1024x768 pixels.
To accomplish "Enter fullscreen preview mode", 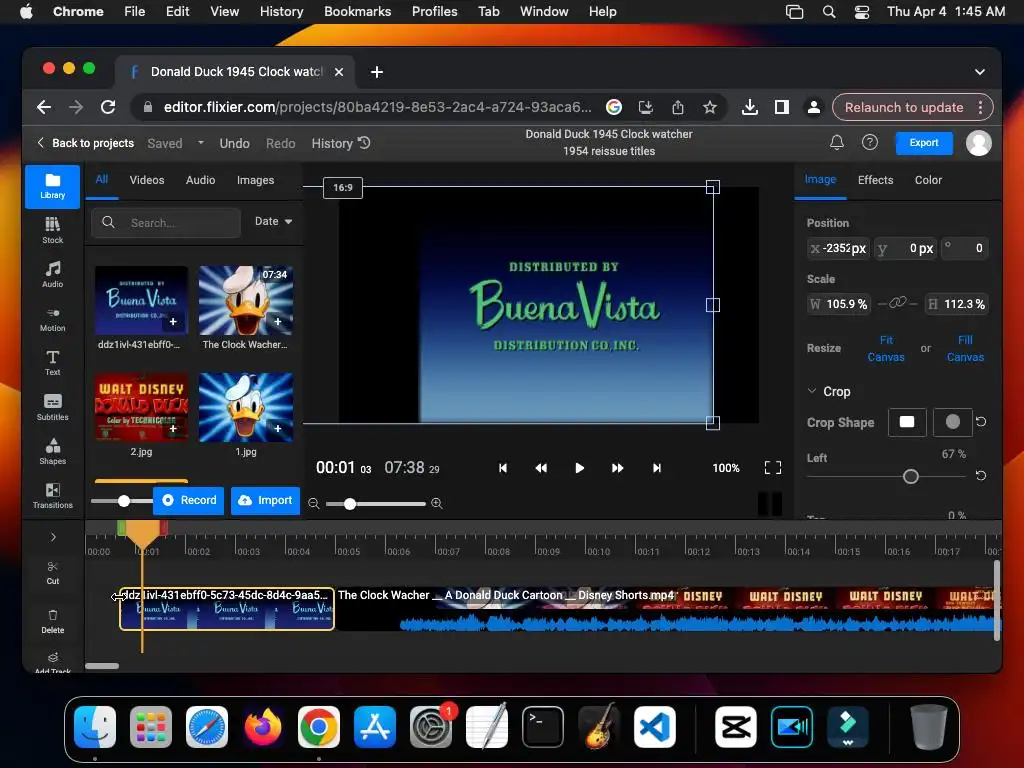I will (773, 468).
